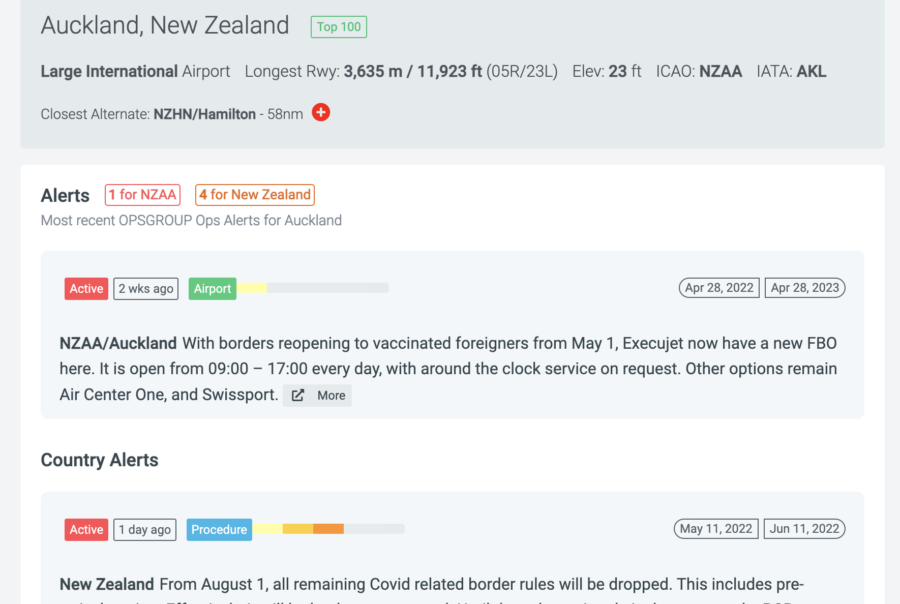Click the Active badge on the country alert

pyautogui.click(x=86, y=529)
